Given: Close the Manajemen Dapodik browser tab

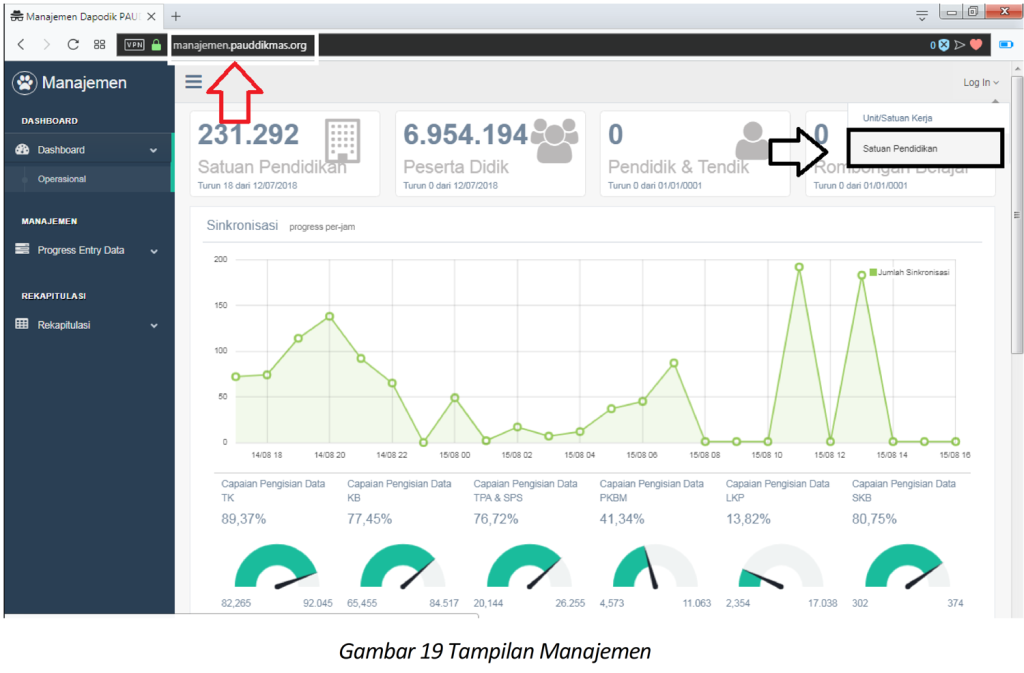Looking at the screenshot, I should (x=151, y=17).
